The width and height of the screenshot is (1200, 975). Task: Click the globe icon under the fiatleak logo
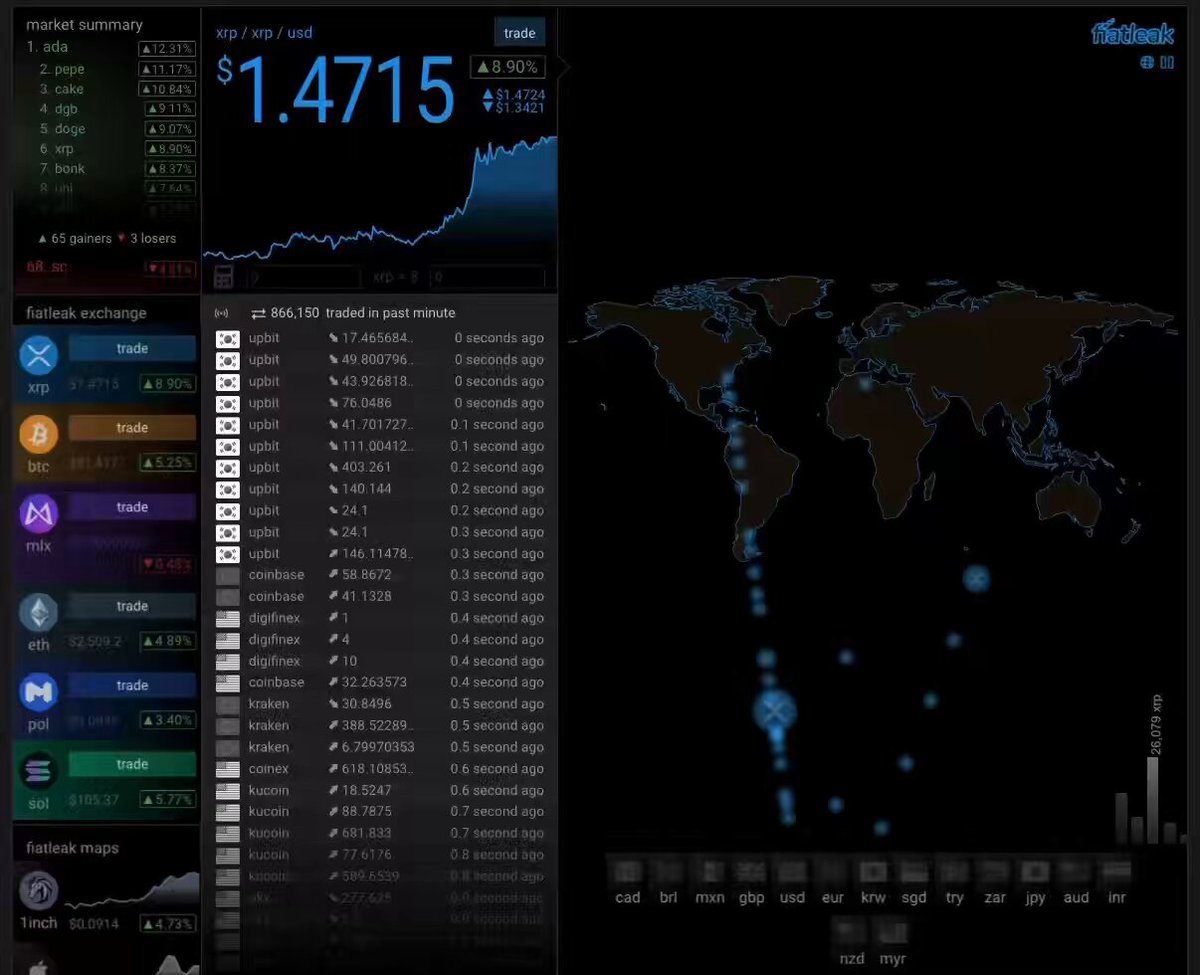[1147, 62]
